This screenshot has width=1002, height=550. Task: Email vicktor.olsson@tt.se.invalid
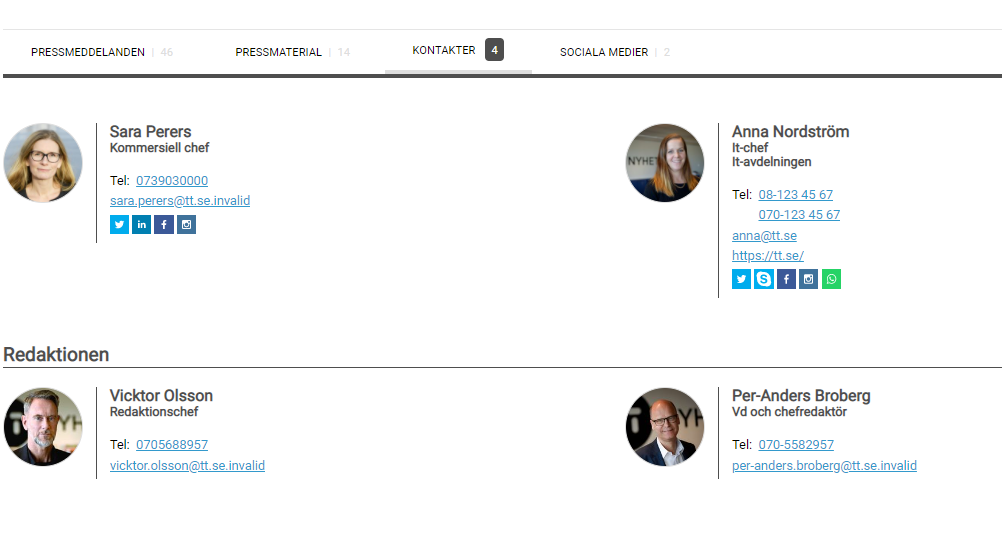click(187, 466)
